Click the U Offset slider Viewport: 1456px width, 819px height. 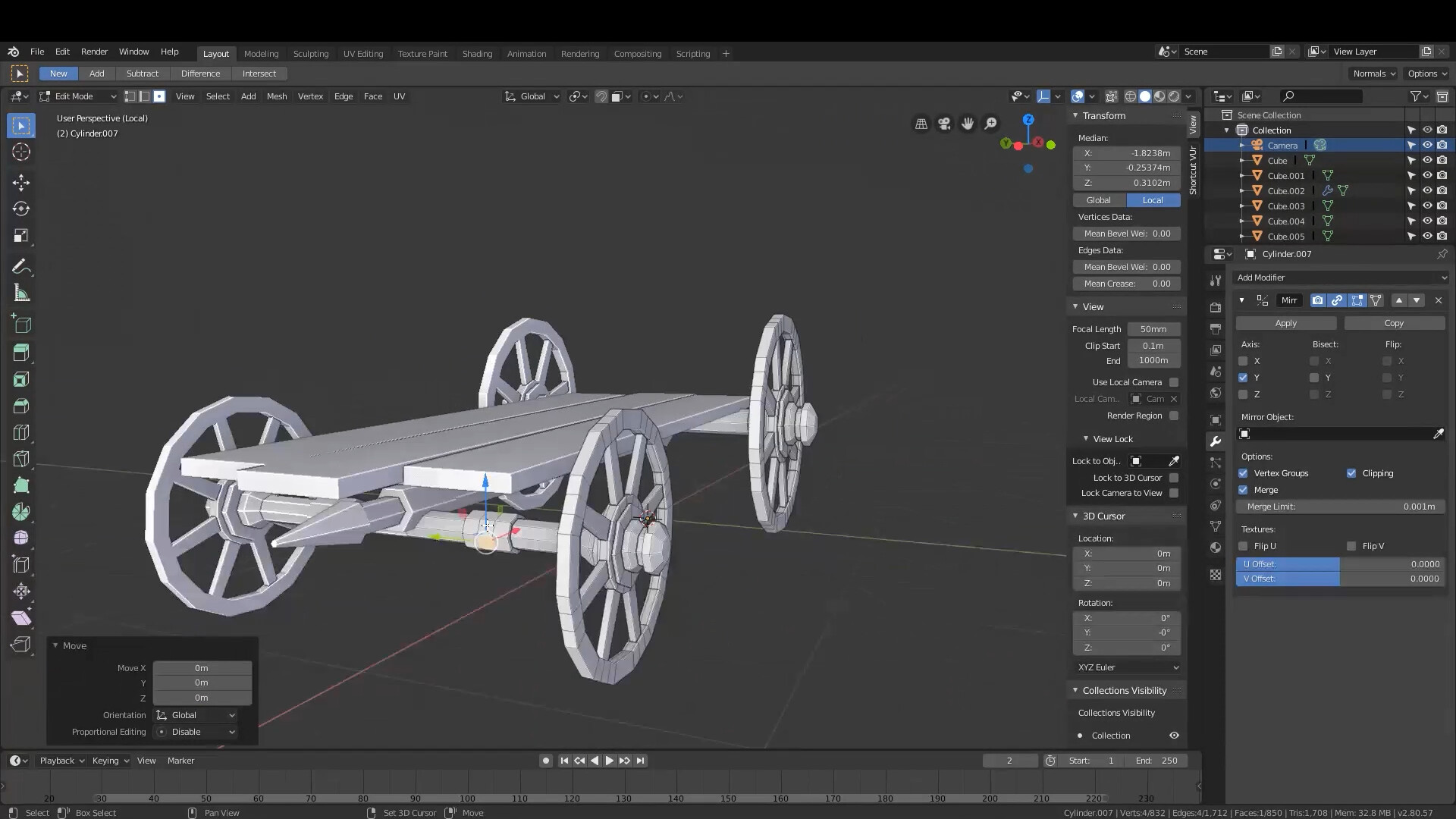pyautogui.click(x=1340, y=564)
